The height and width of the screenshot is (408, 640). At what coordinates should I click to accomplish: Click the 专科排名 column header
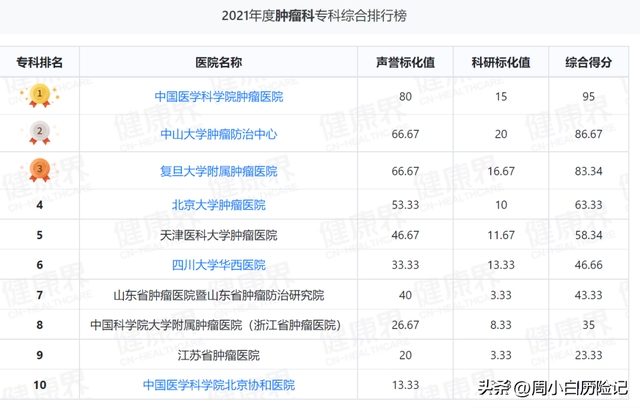pyautogui.click(x=40, y=62)
